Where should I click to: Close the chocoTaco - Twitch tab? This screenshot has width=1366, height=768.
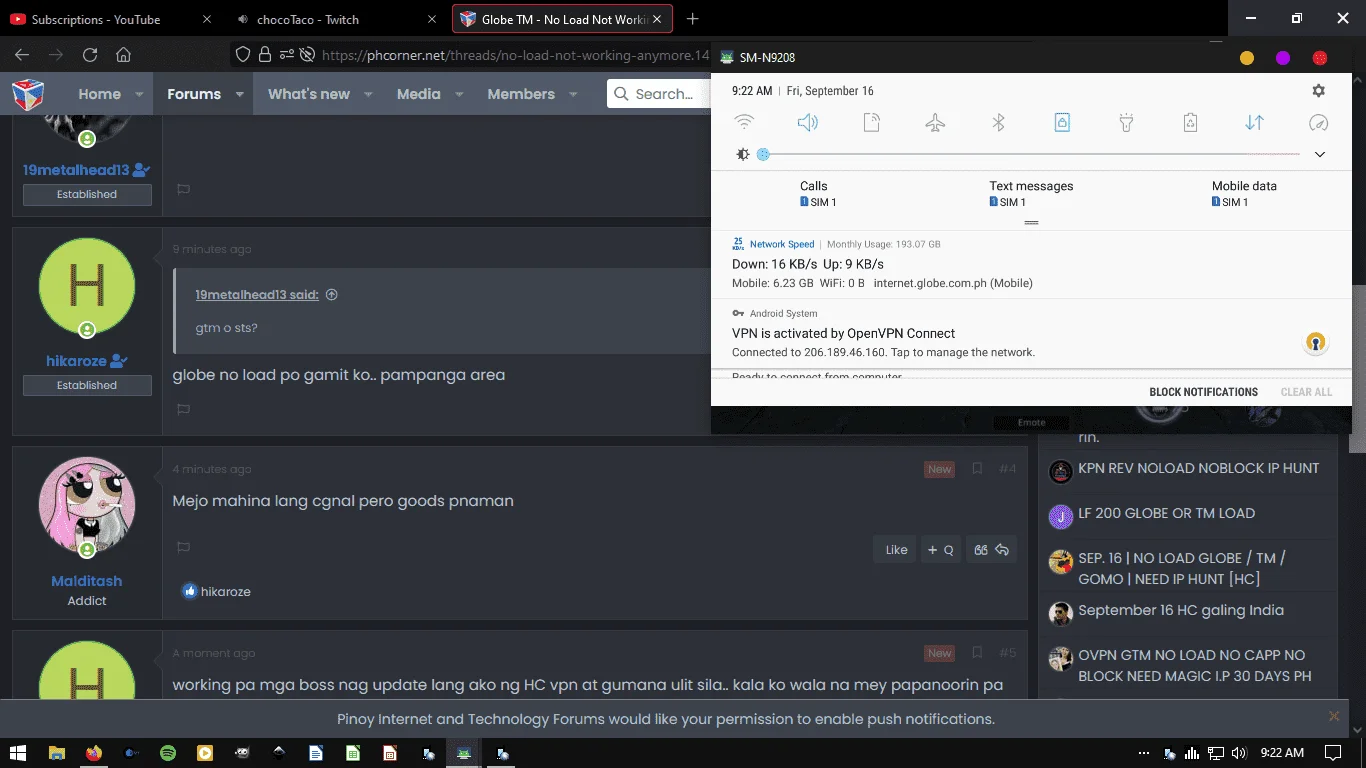tap(432, 19)
